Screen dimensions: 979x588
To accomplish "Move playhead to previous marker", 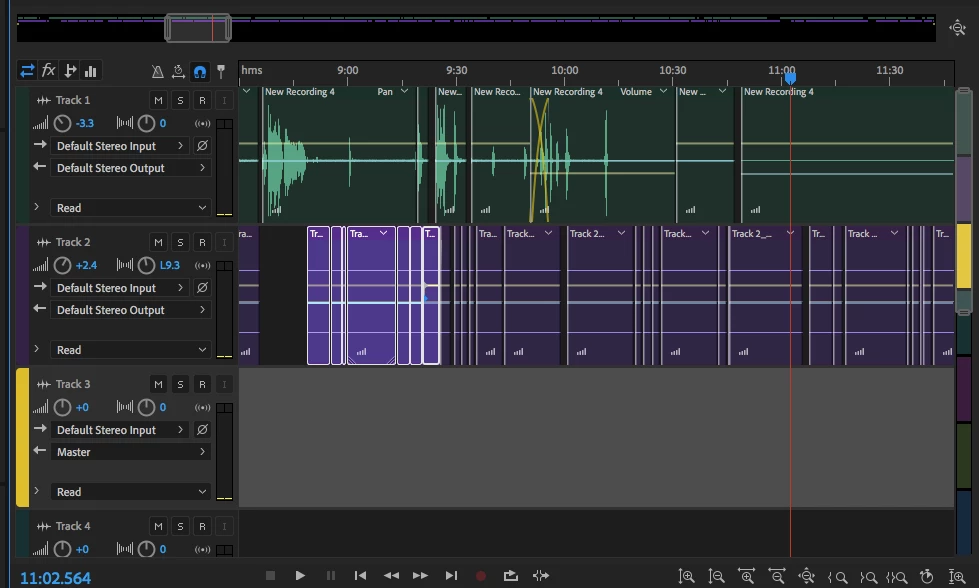I will coord(360,576).
